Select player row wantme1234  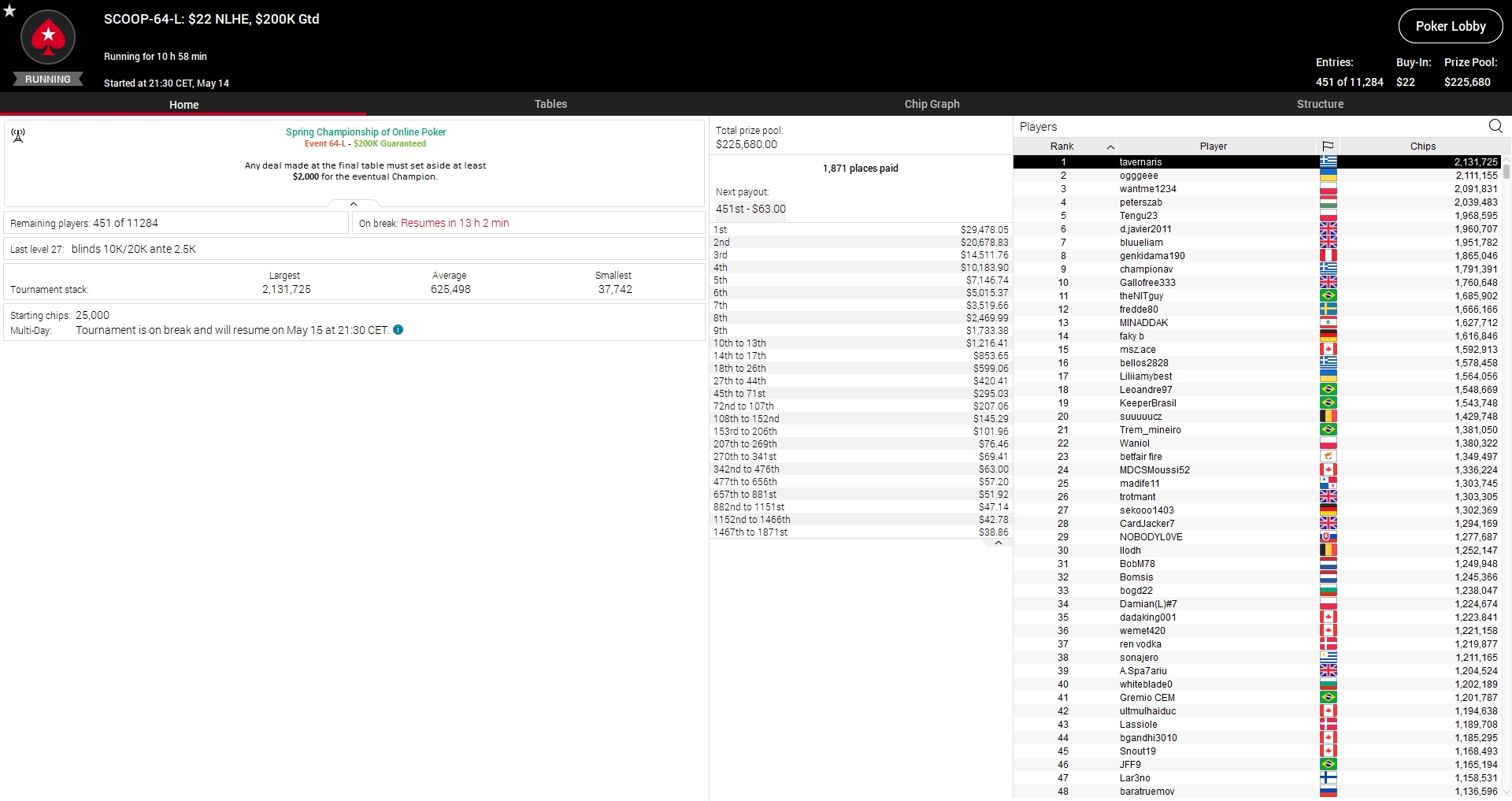tap(1257, 188)
